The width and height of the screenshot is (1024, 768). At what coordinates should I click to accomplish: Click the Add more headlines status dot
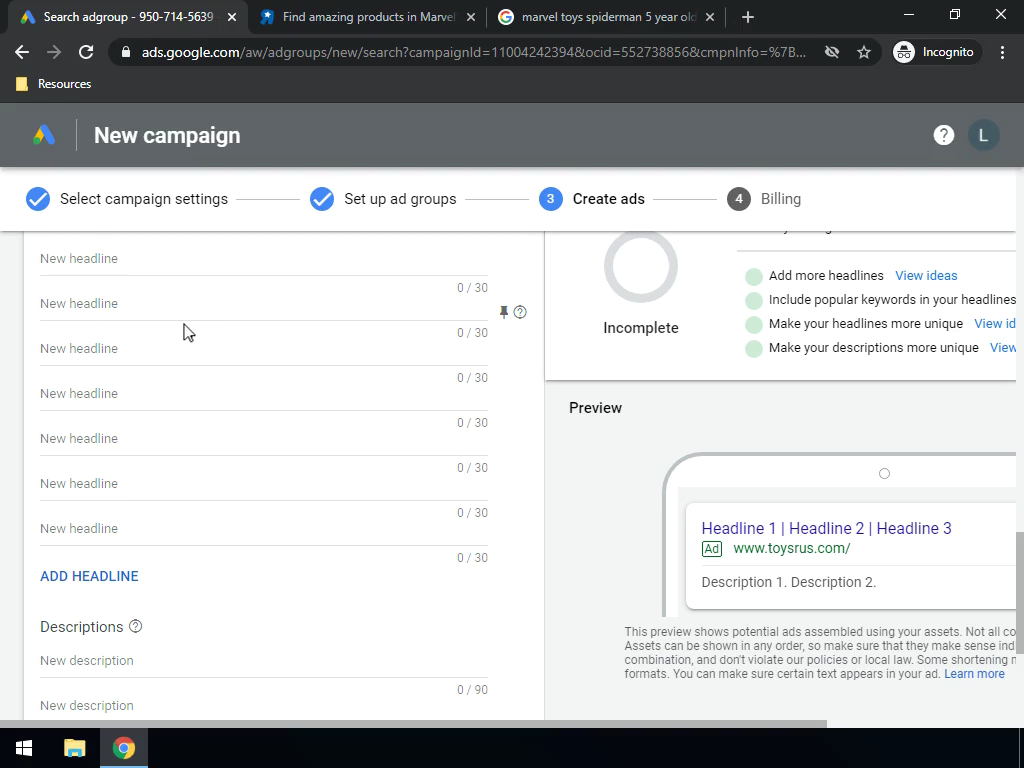754,276
